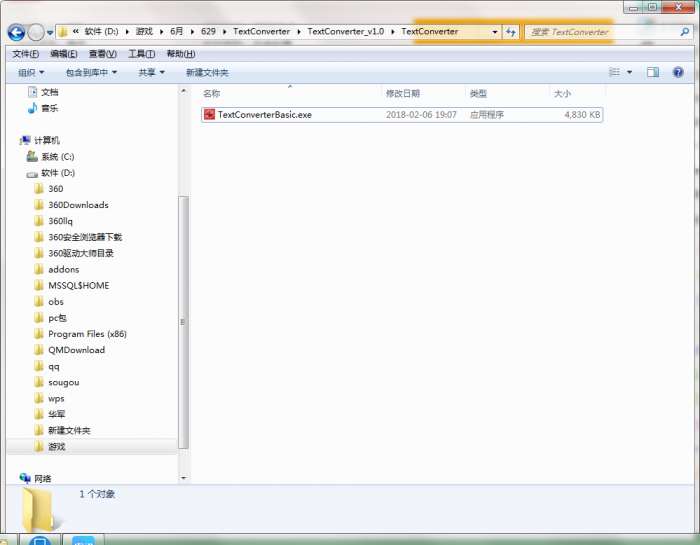Viewport: 700px width, 545px height.
Task: Toggle the preview pane button
Action: [x=653, y=72]
